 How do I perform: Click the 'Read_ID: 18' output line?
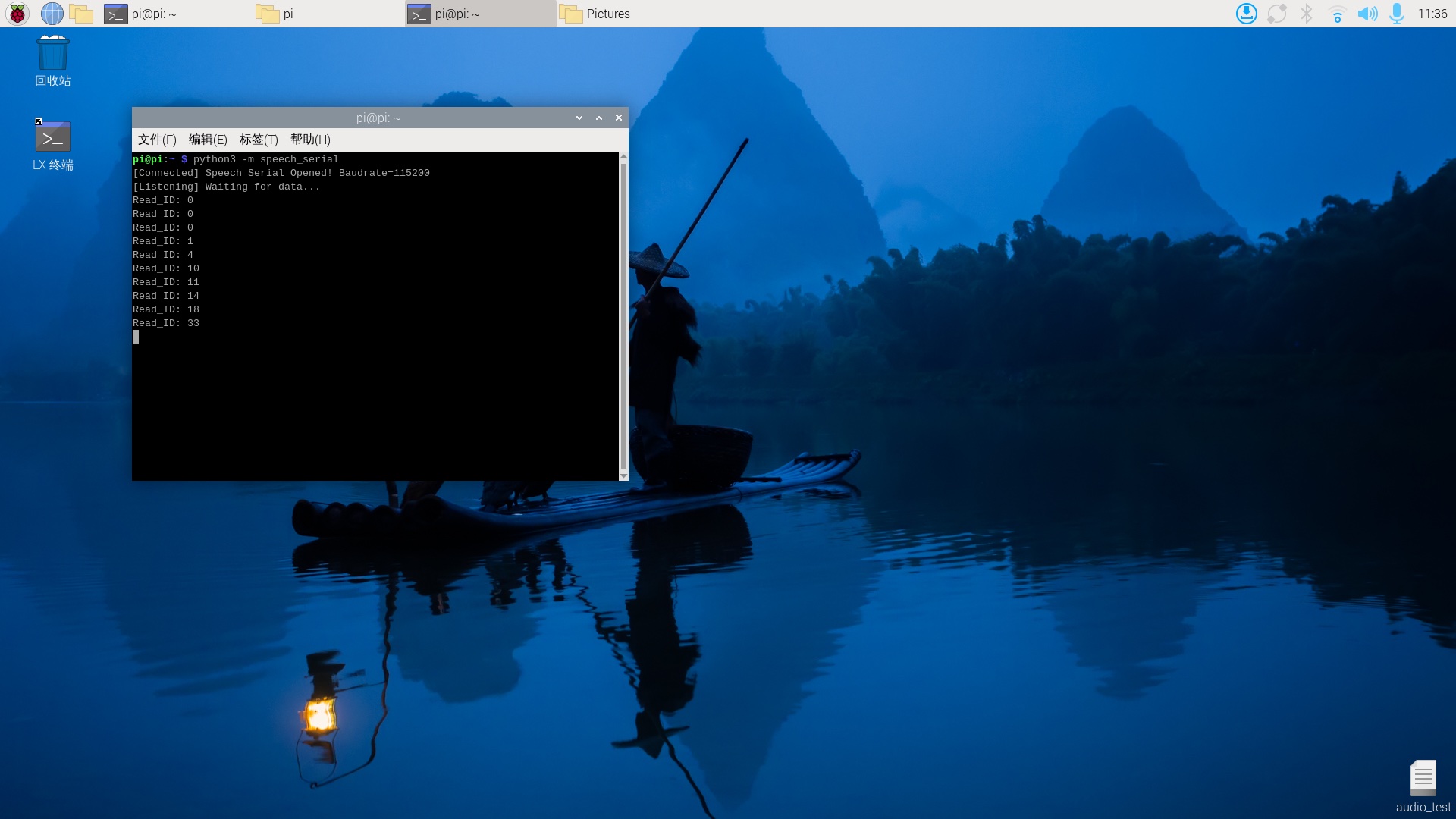(166, 309)
